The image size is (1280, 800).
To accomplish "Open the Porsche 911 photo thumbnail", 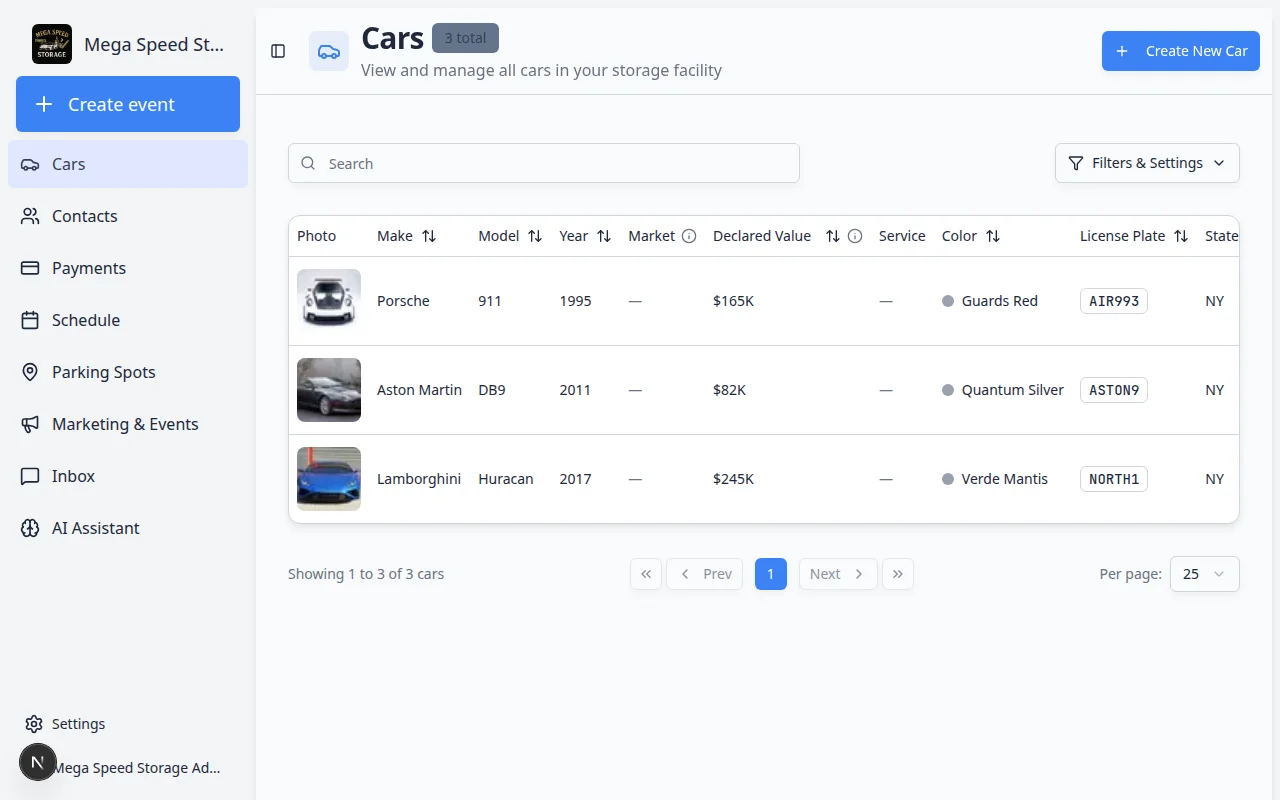I will coord(329,301).
